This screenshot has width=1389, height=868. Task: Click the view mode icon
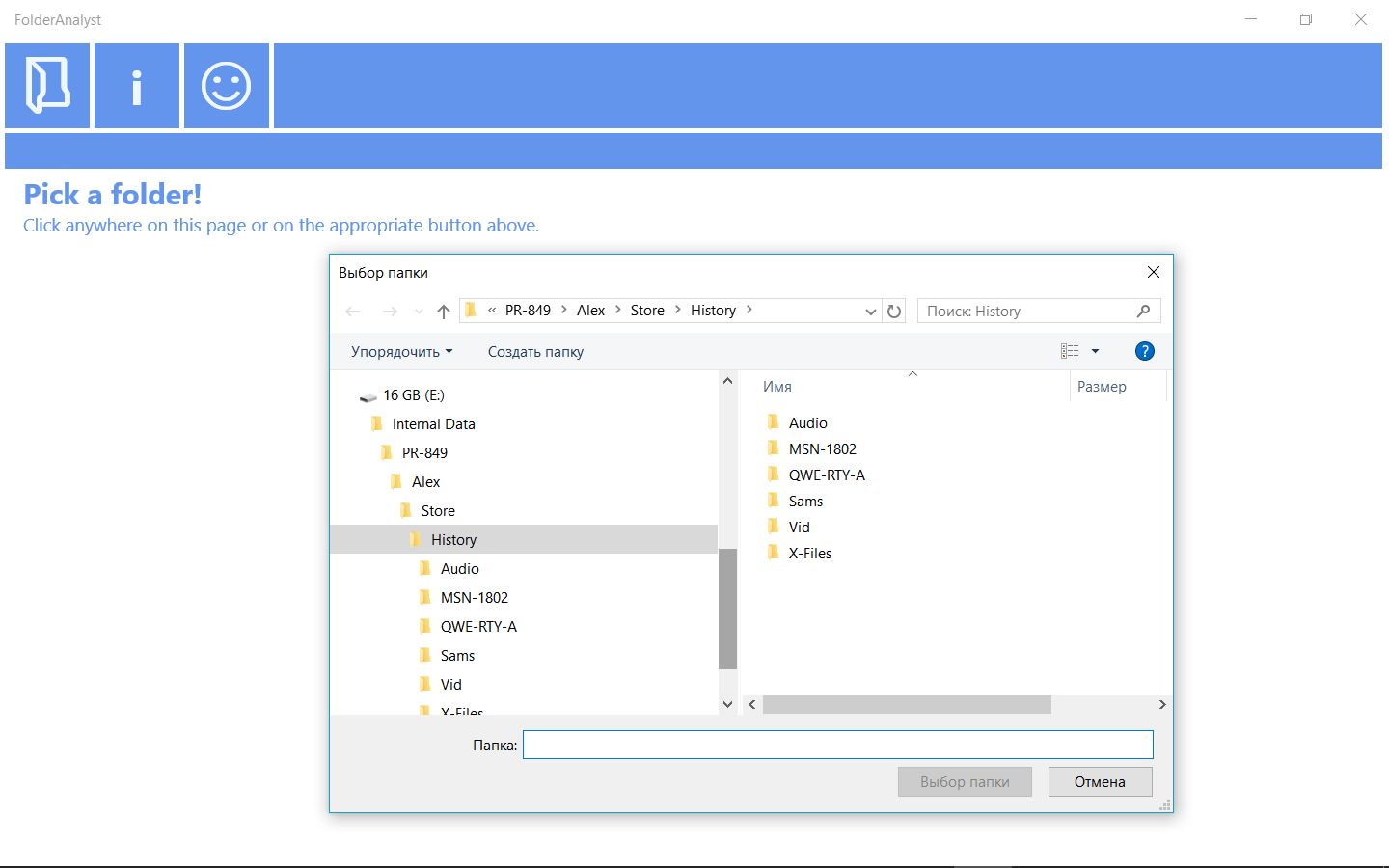point(1070,351)
